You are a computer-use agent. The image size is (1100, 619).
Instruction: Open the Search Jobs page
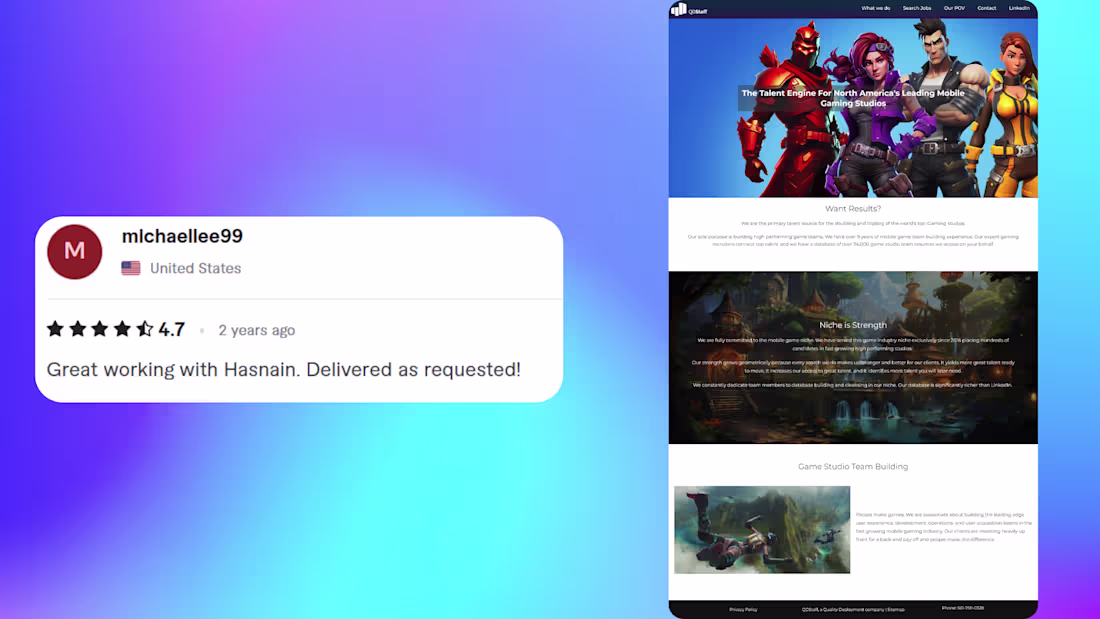click(x=917, y=8)
